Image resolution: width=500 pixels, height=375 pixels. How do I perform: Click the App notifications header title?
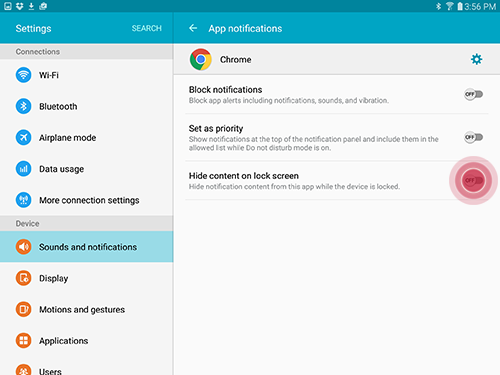tap(245, 28)
